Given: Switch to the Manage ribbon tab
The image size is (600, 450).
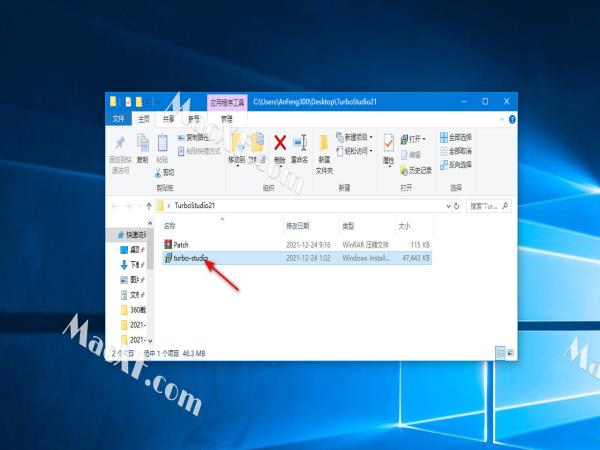Looking at the screenshot, I should click(x=227, y=119).
